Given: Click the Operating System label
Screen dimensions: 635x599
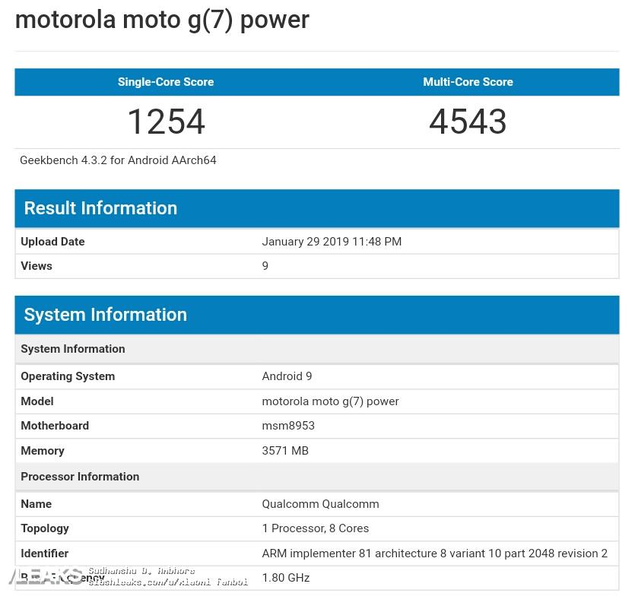Looking at the screenshot, I should 68,376.
